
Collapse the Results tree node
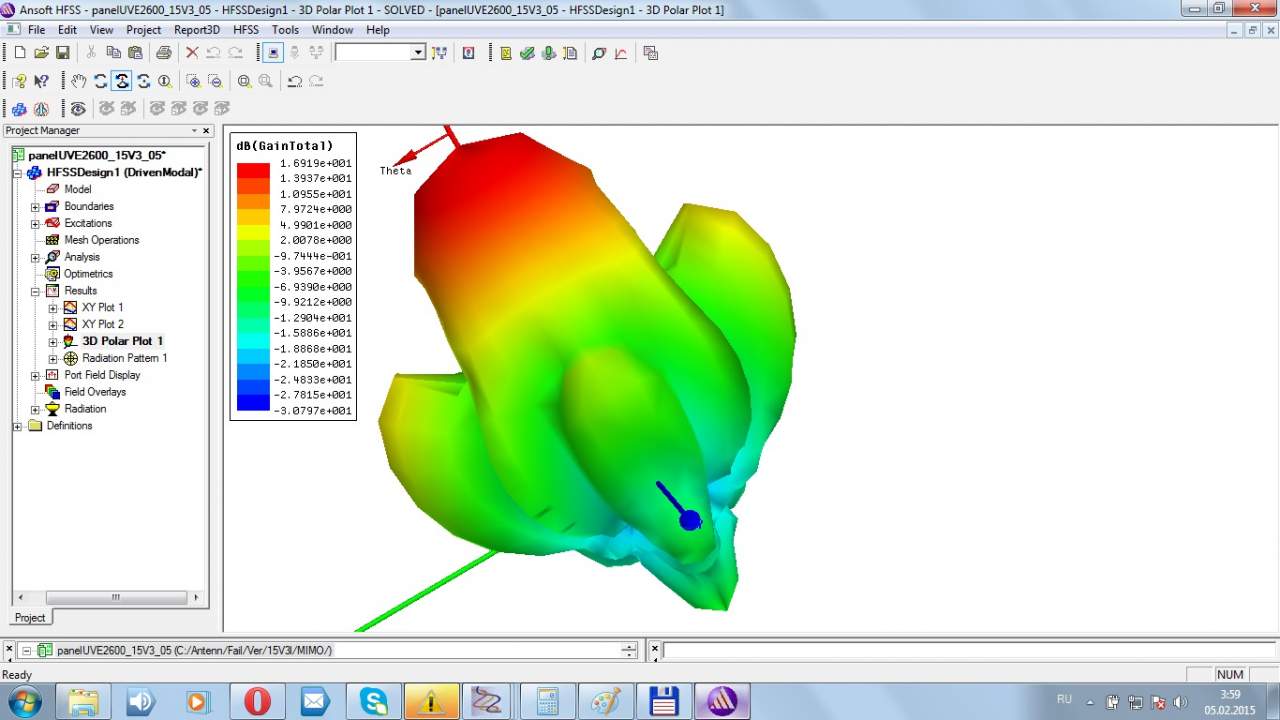(x=35, y=291)
